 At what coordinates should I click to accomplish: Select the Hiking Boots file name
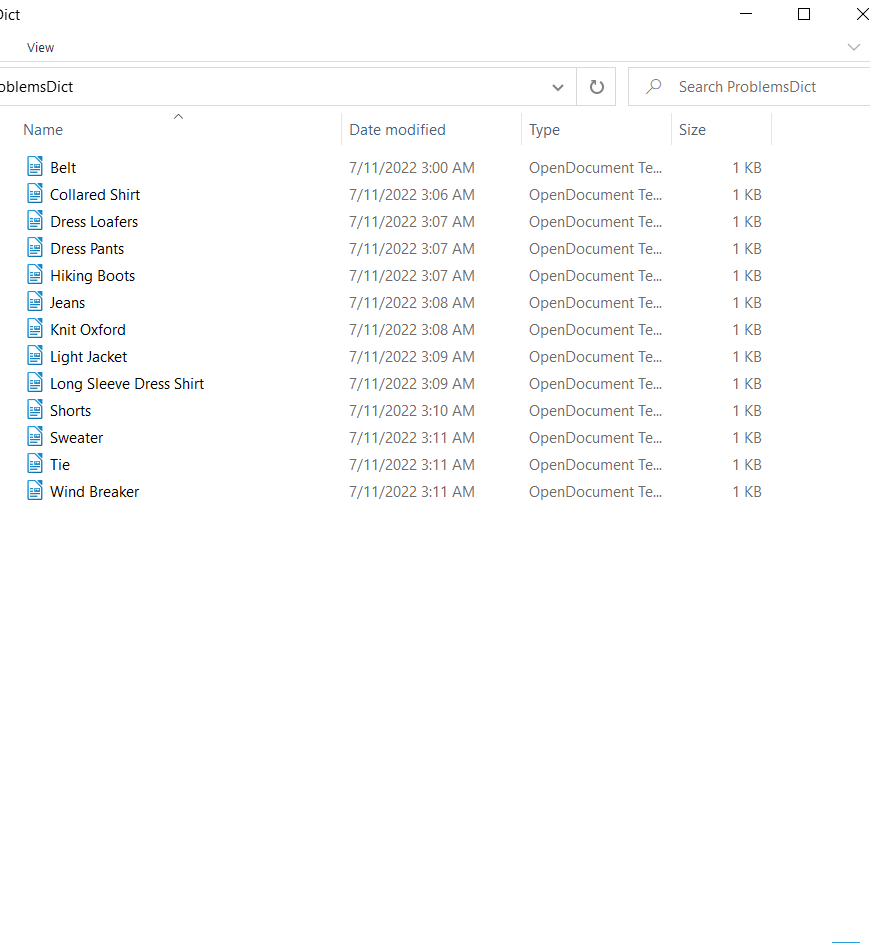pos(93,276)
